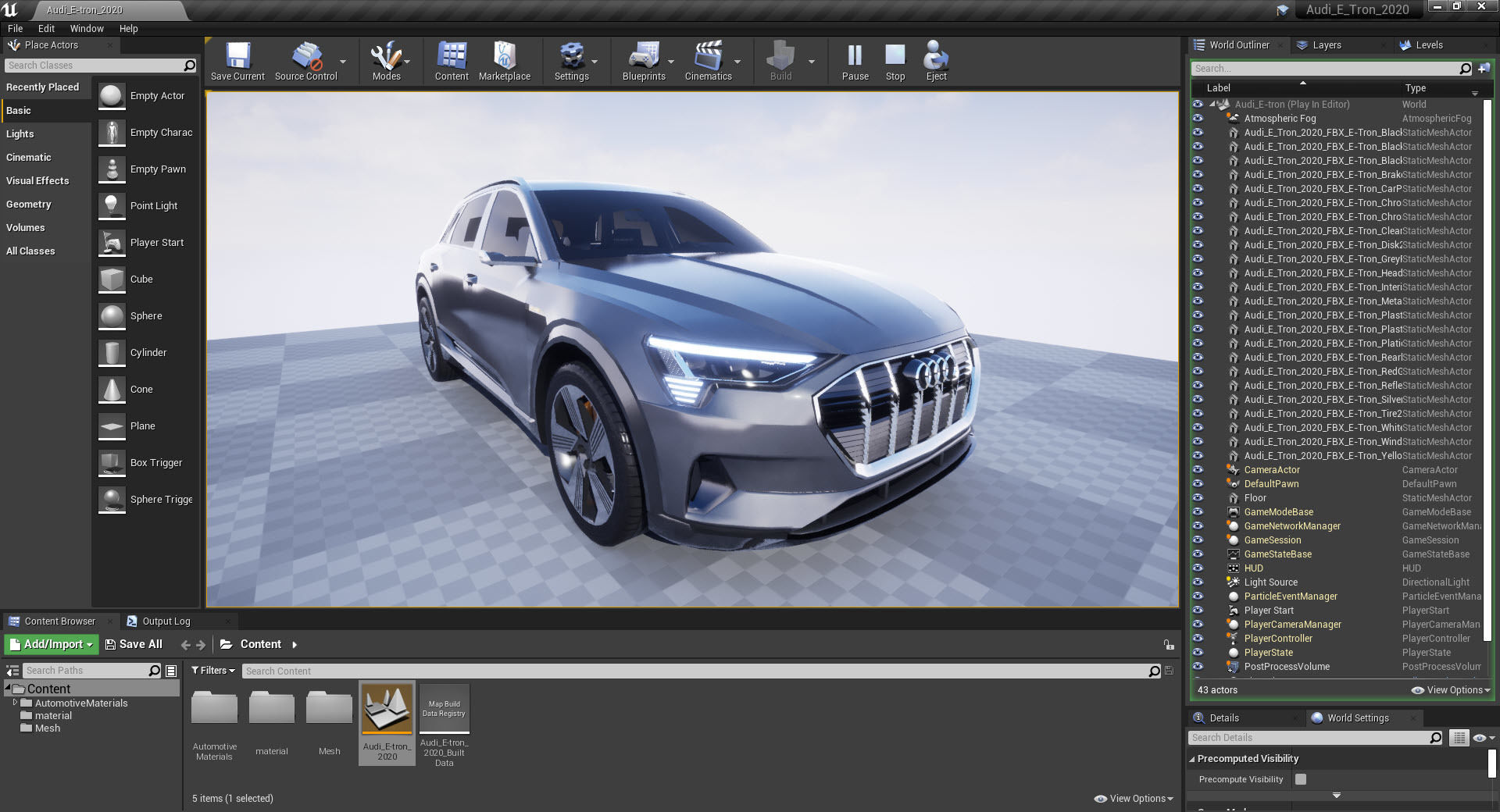This screenshot has width=1500, height=812.
Task: Select the Player Start actor icon
Action: (112, 243)
